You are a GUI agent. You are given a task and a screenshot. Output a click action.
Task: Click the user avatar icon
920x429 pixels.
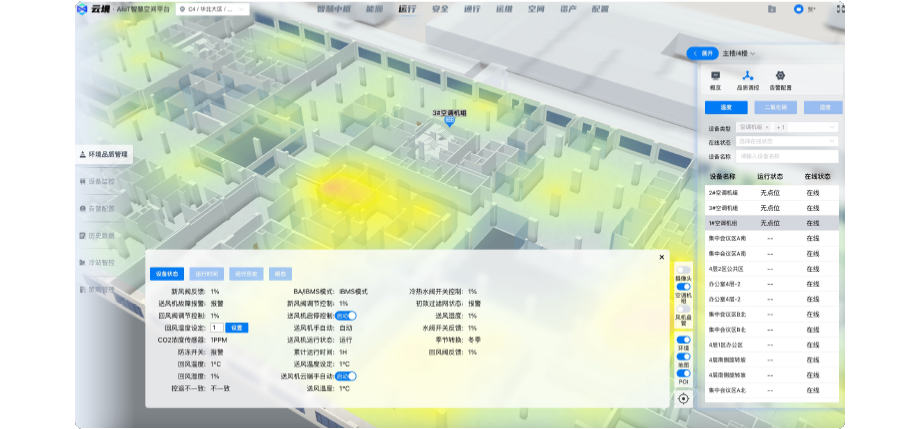(798, 9)
